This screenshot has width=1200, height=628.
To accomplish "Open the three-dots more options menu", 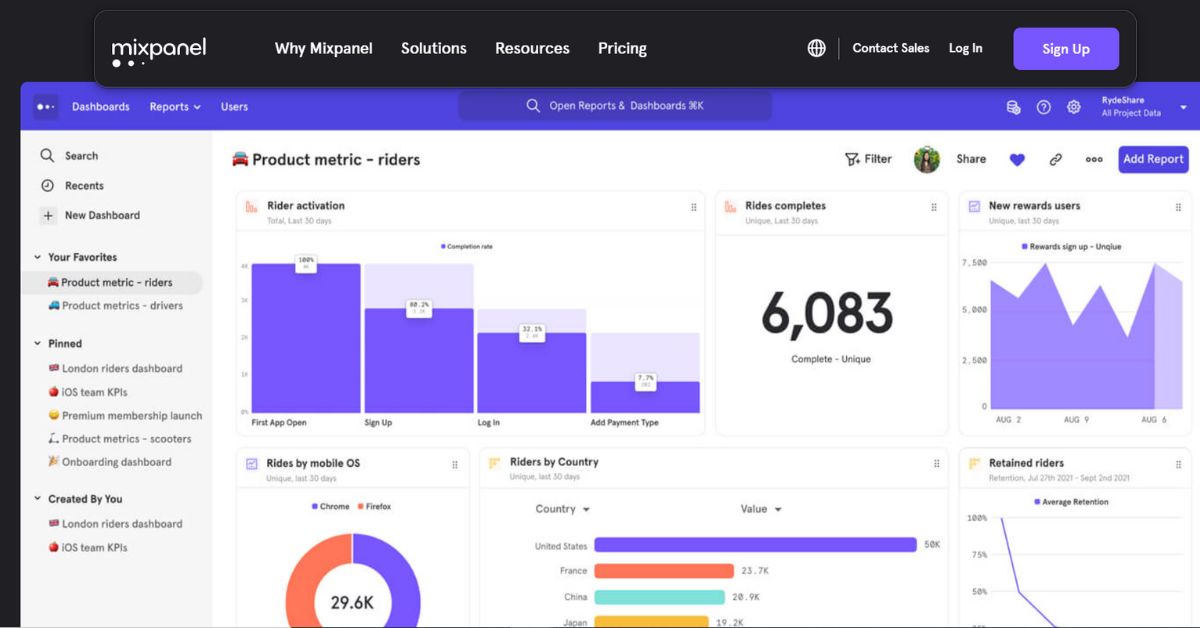I will [x=1094, y=159].
